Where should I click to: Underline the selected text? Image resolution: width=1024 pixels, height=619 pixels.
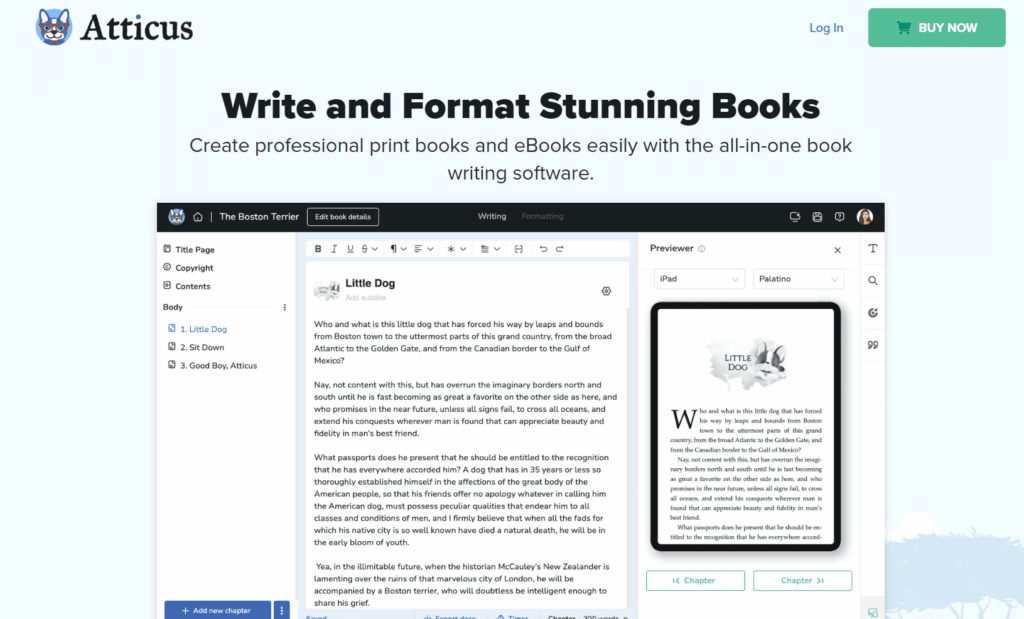point(349,248)
